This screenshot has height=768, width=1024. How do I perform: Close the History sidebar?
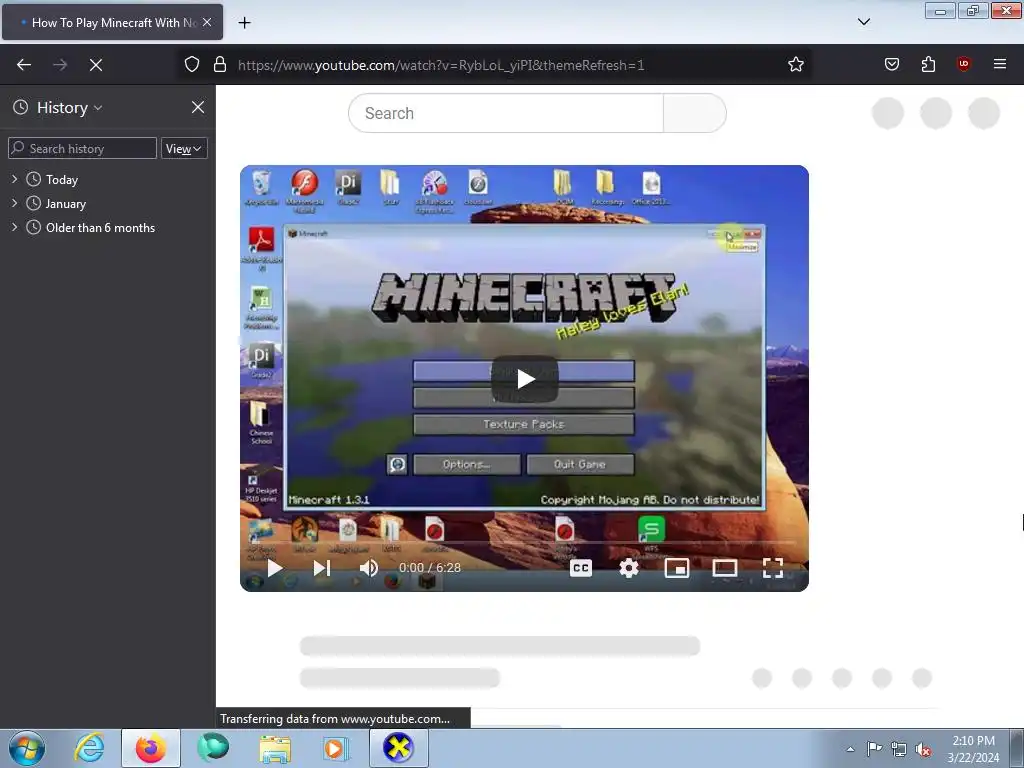coord(198,107)
